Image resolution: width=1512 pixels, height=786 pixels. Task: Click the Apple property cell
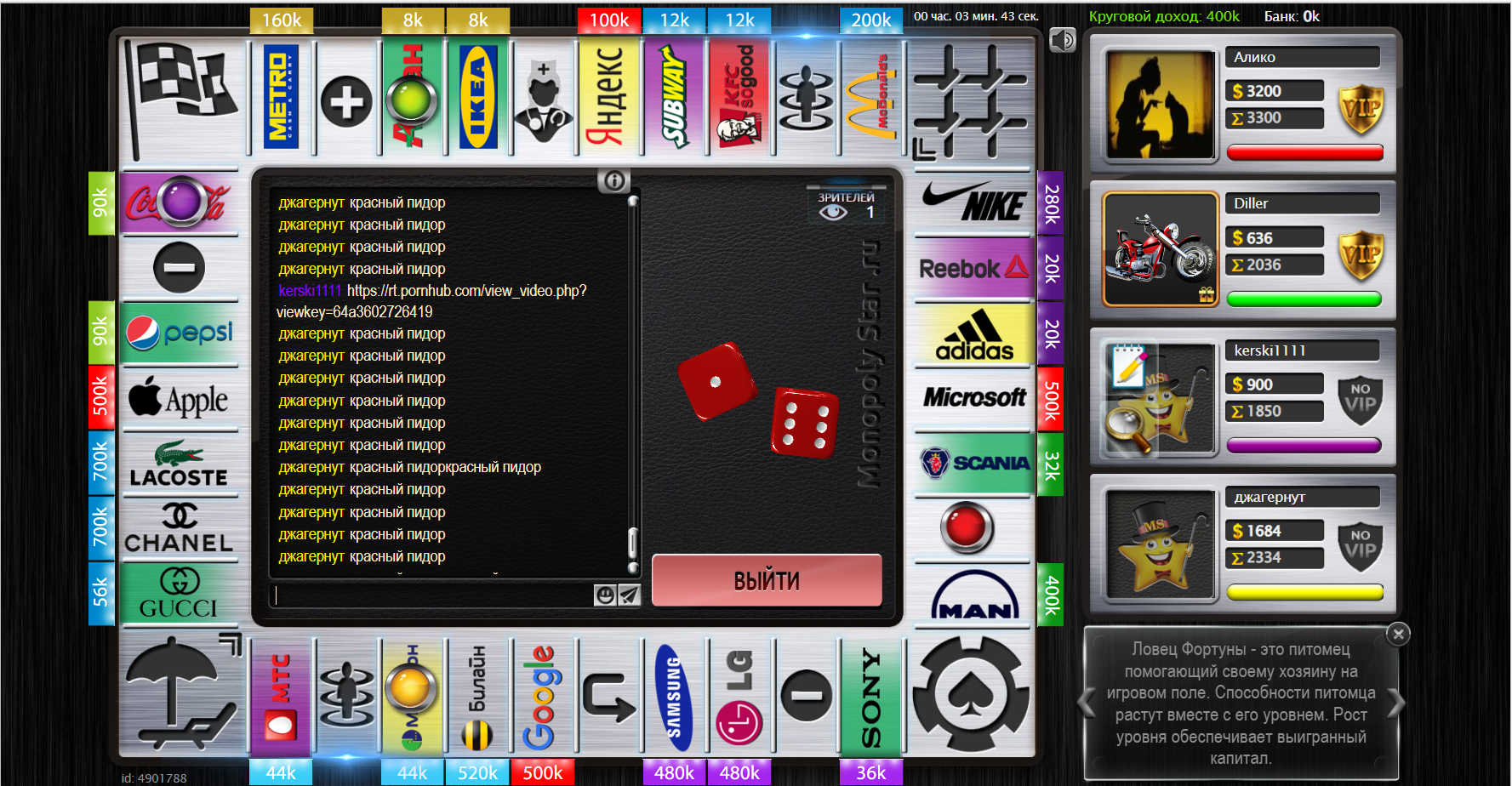[x=180, y=397]
